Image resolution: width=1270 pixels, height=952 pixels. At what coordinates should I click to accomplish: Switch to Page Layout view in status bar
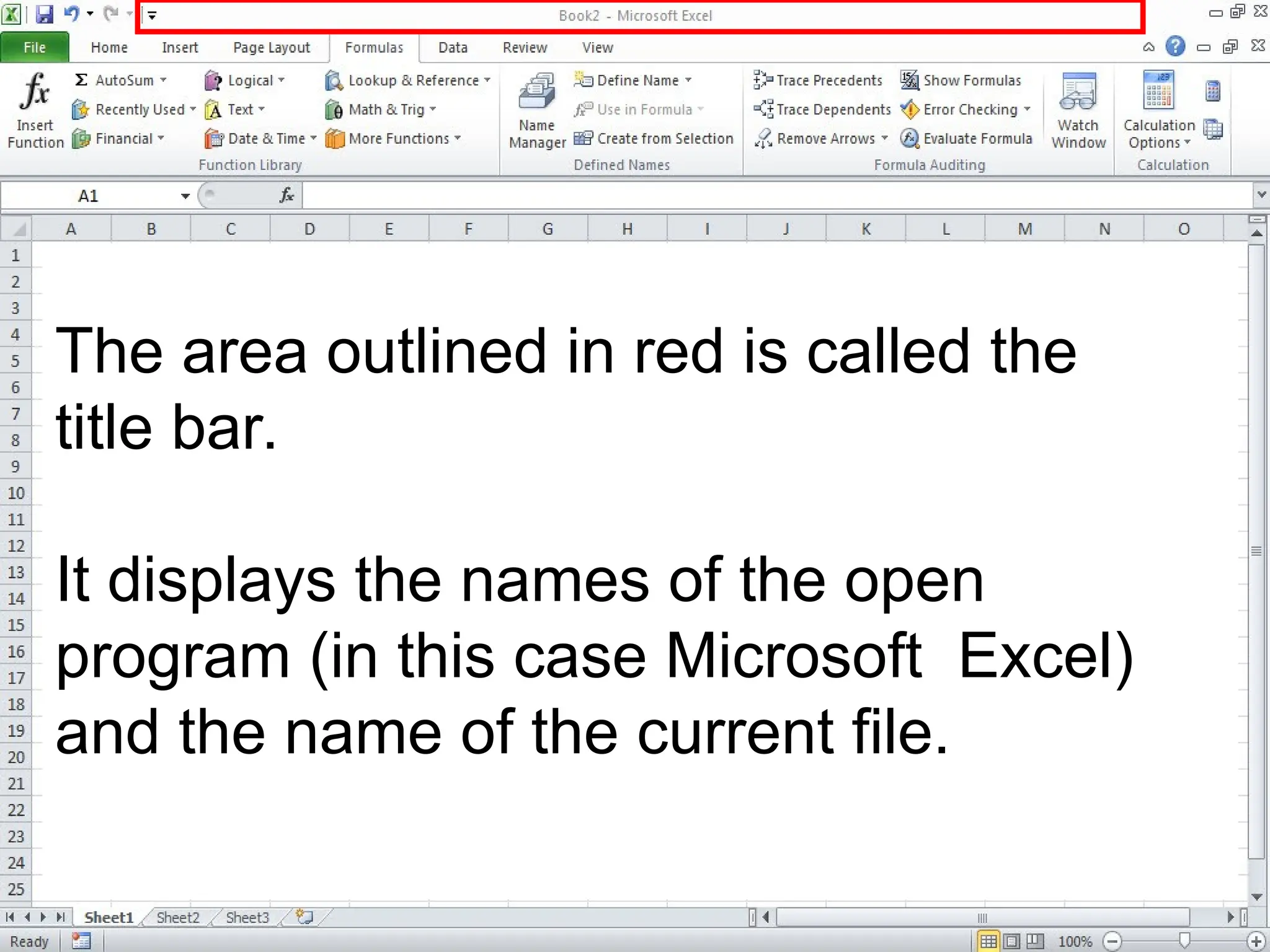[1011, 941]
